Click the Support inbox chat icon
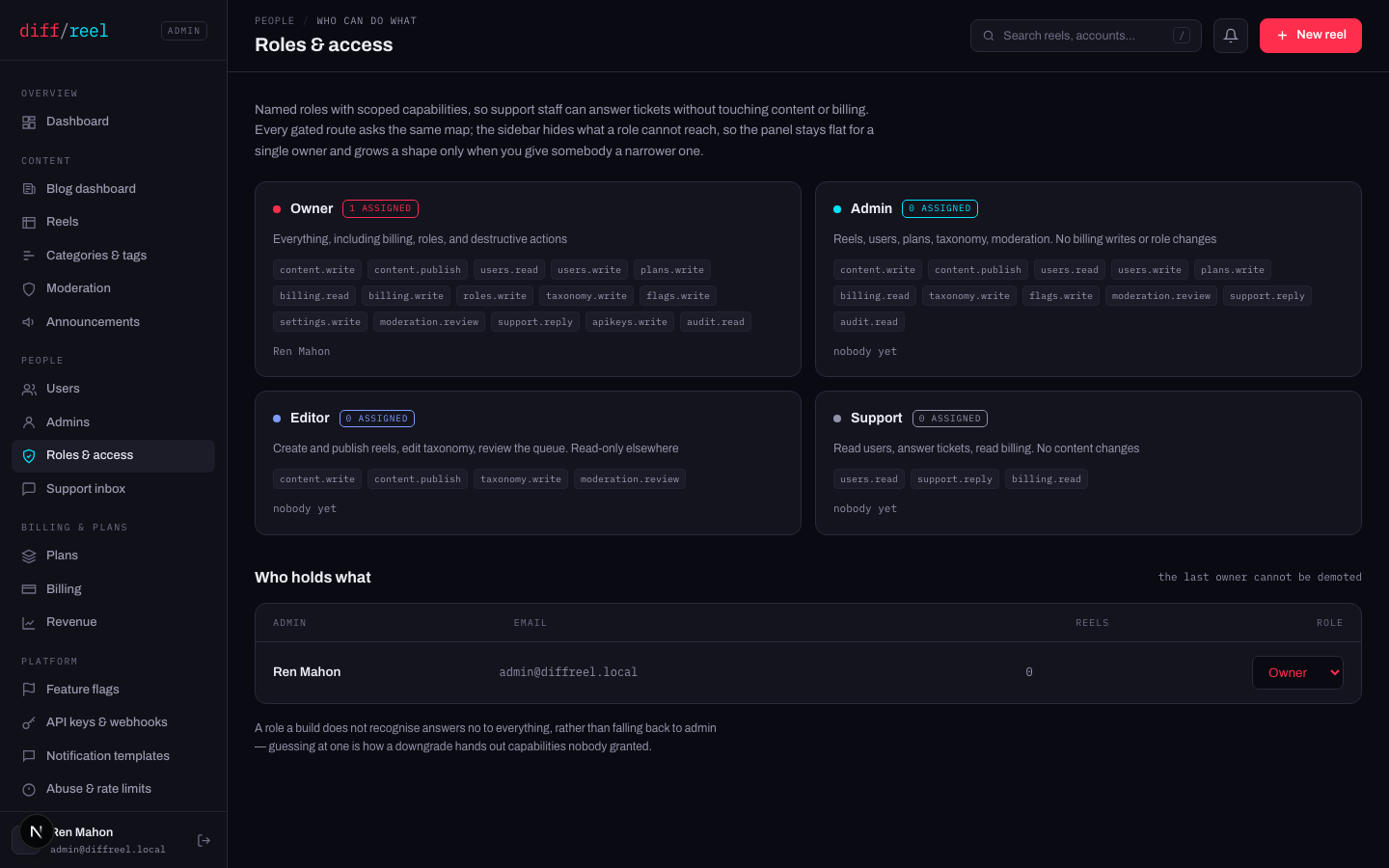The height and width of the screenshot is (868, 1389). [x=29, y=489]
